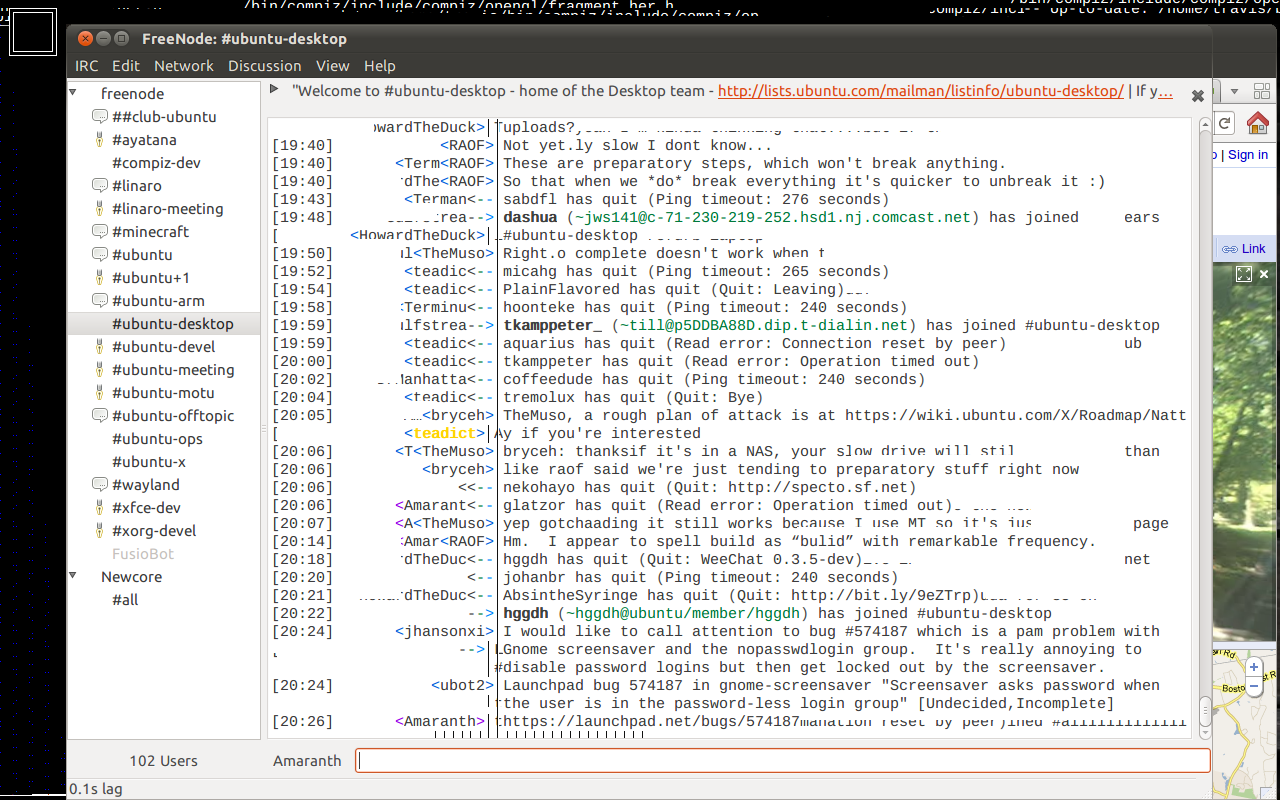Click the browser home icon
This screenshot has width=1280, height=800.
pos(1257,122)
